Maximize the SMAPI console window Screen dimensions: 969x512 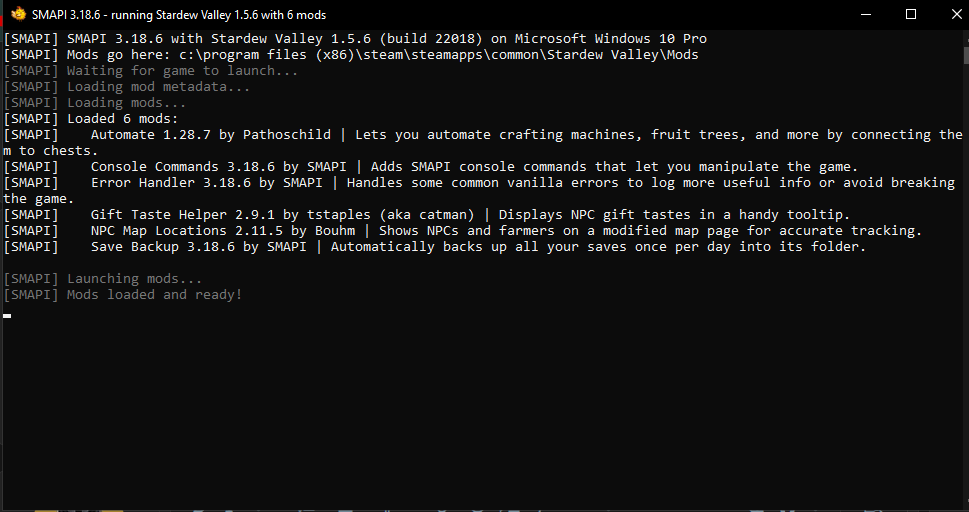[x=911, y=14]
